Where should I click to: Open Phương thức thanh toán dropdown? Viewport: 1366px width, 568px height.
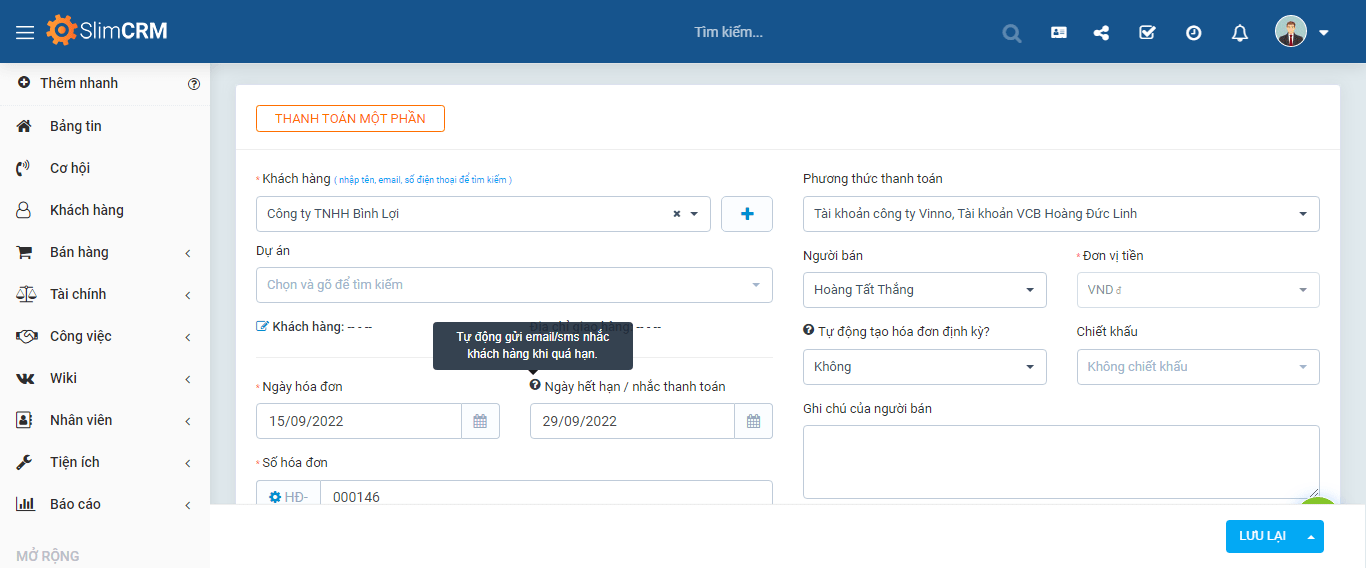pos(1060,214)
